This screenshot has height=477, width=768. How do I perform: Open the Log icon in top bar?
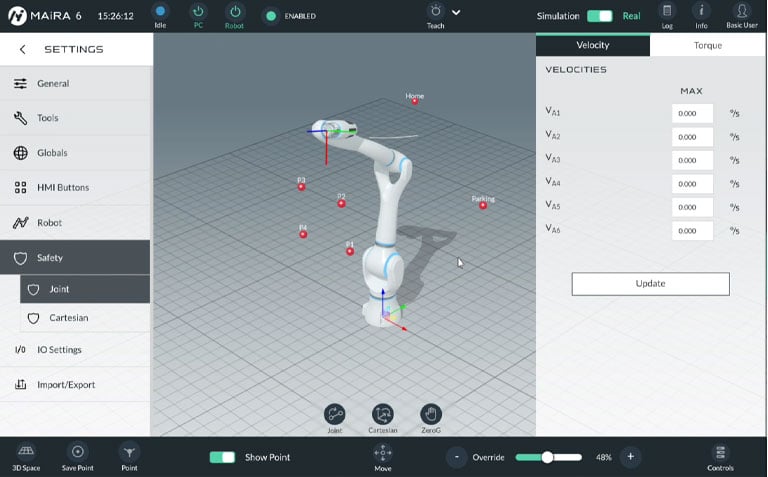(x=668, y=12)
